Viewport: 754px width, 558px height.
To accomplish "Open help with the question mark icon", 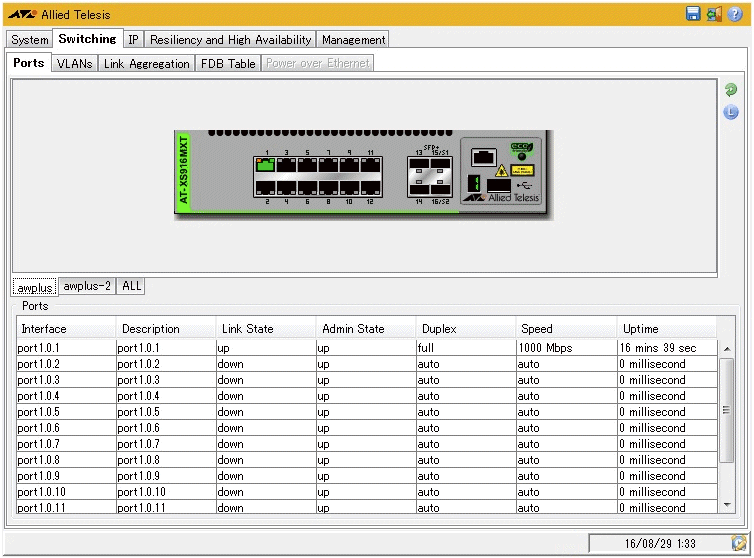I will (735, 14).
